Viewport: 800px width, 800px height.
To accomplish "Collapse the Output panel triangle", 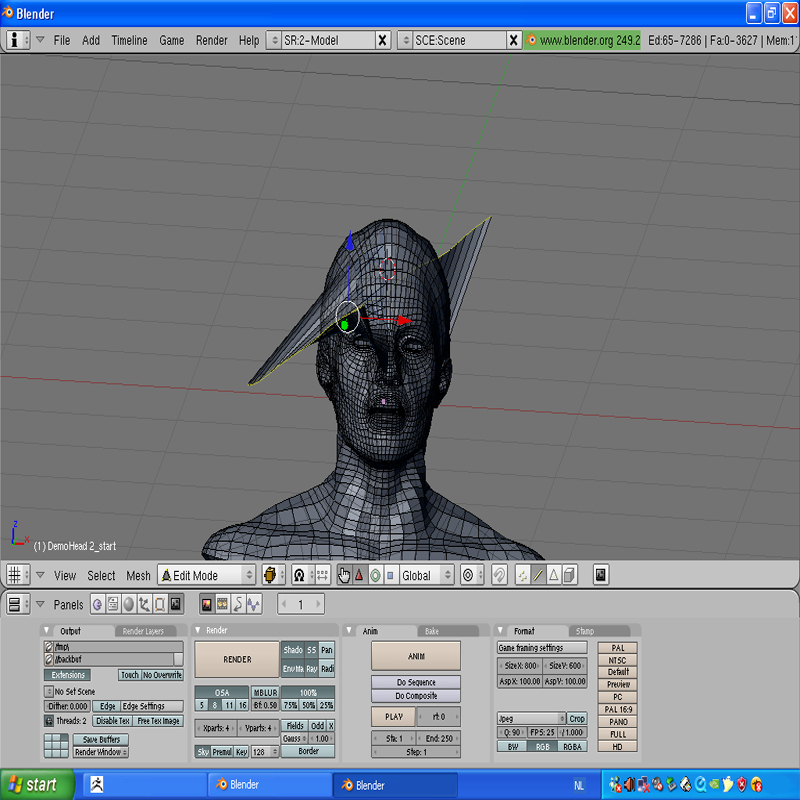I will pyautogui.click(x=46, y=631).
